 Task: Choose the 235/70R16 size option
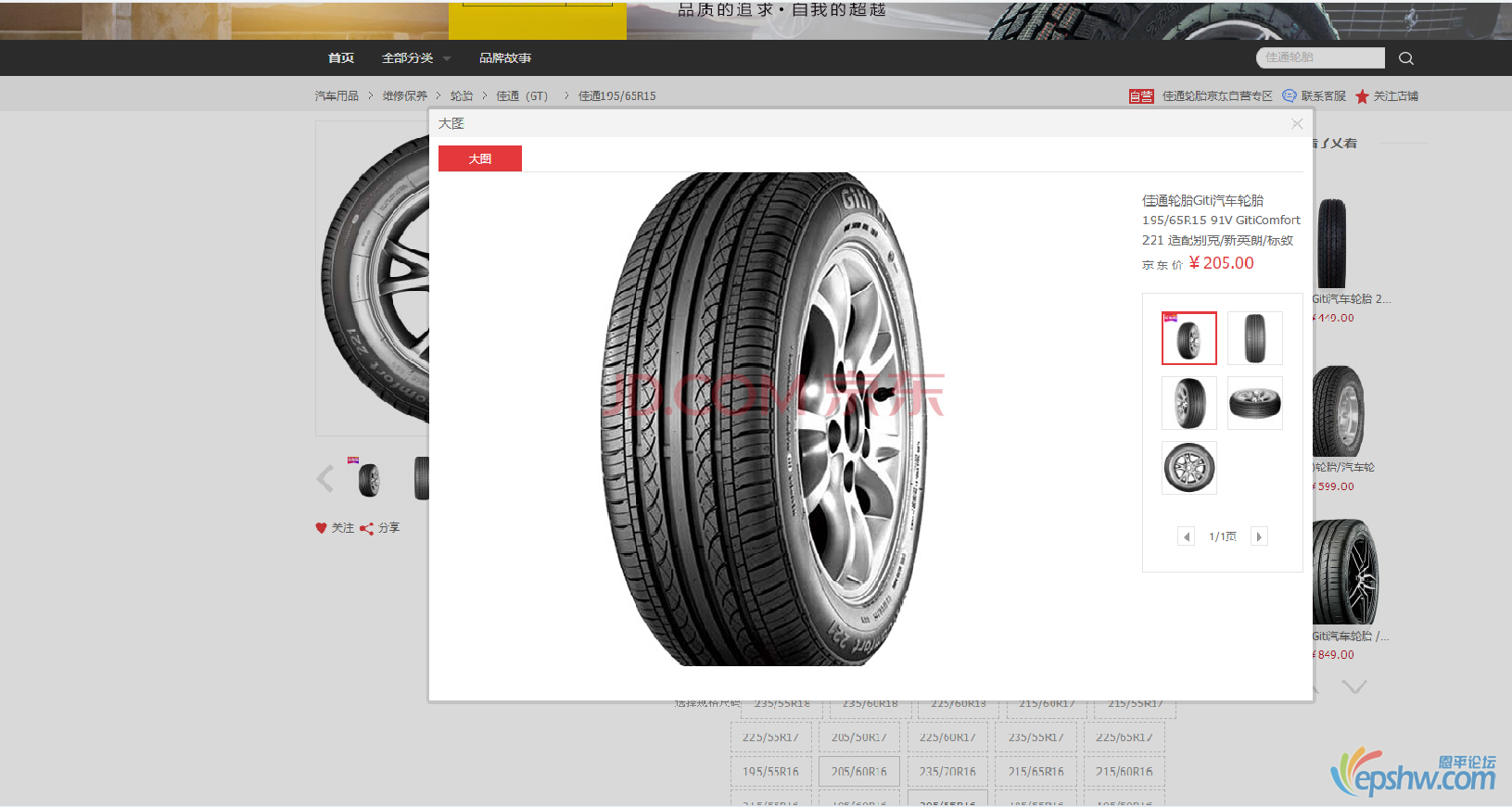pos(947,772)
